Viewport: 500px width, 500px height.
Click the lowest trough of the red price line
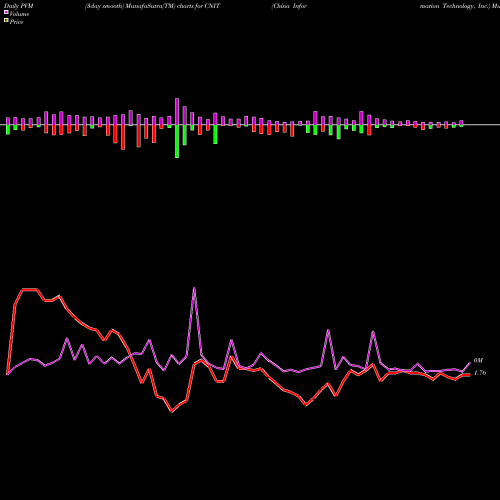click(x=172, y=411)
